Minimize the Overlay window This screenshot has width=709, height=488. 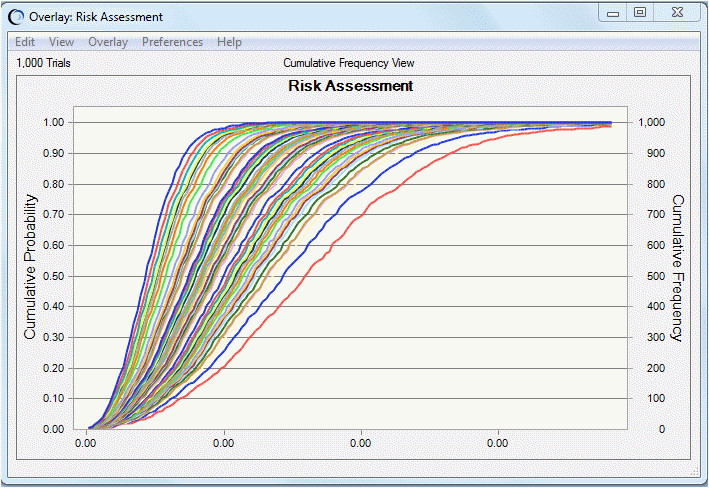coord(613,13)
